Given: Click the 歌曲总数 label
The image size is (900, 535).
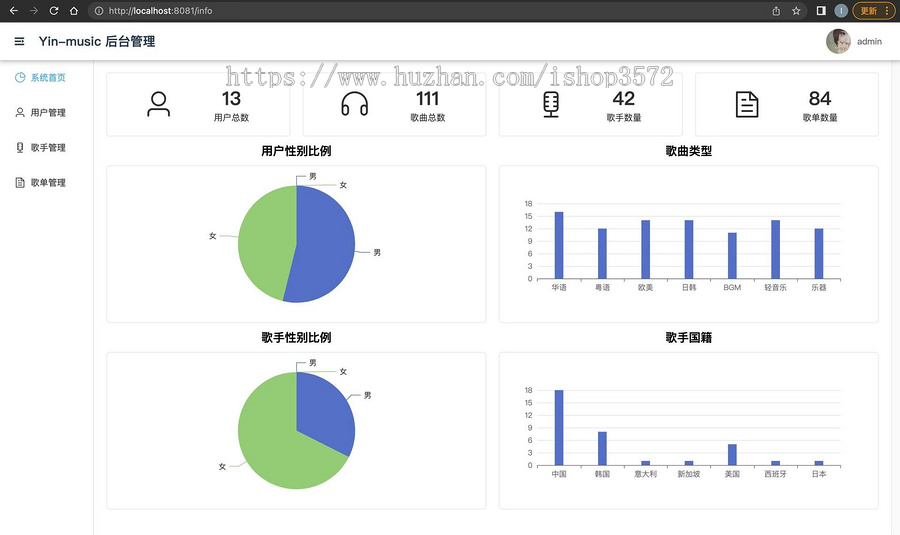Looking at the screenshot, I should 428,118.
